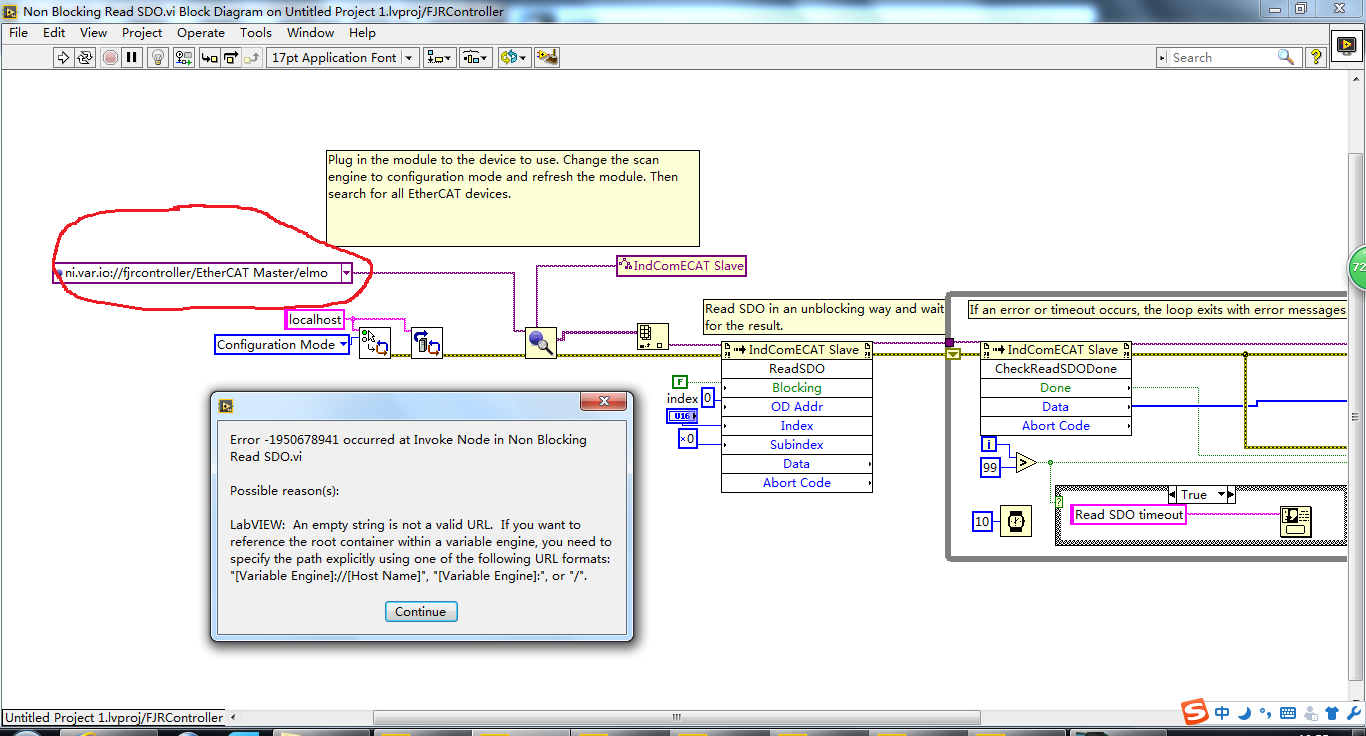Click the Index Array node icon
Image resolution: width=1366 pixels, height=736 pixels.
point(652,336)
